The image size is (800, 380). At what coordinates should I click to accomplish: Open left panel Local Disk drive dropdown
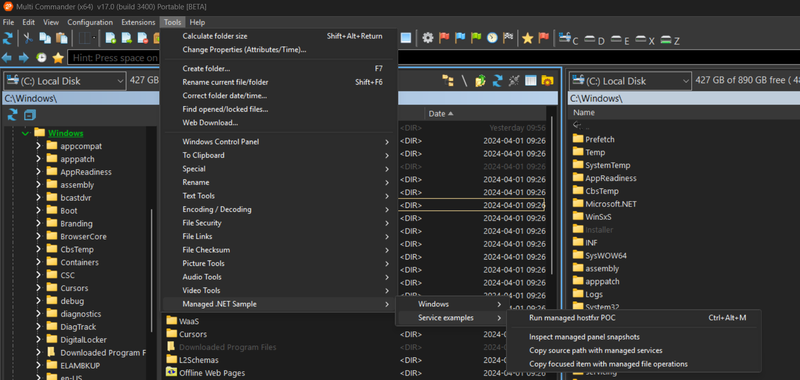coord(64,81)
